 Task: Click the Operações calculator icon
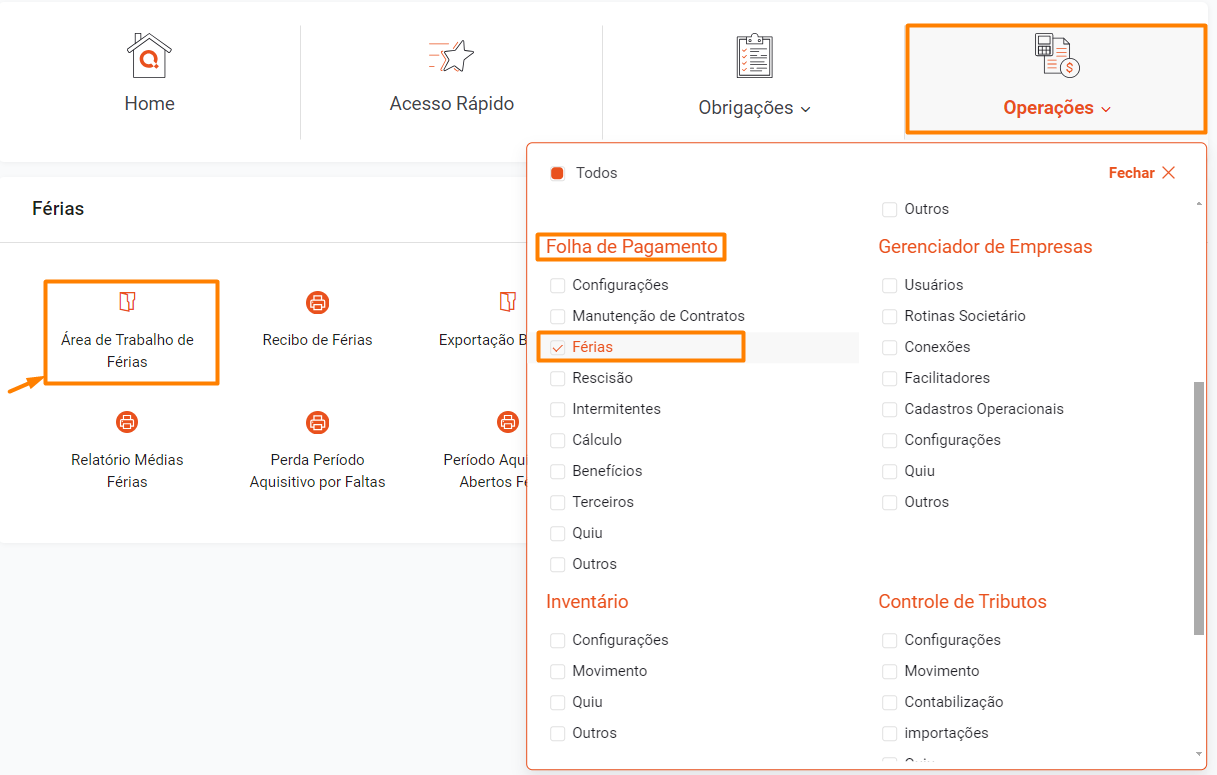[x=1056, y=56]
